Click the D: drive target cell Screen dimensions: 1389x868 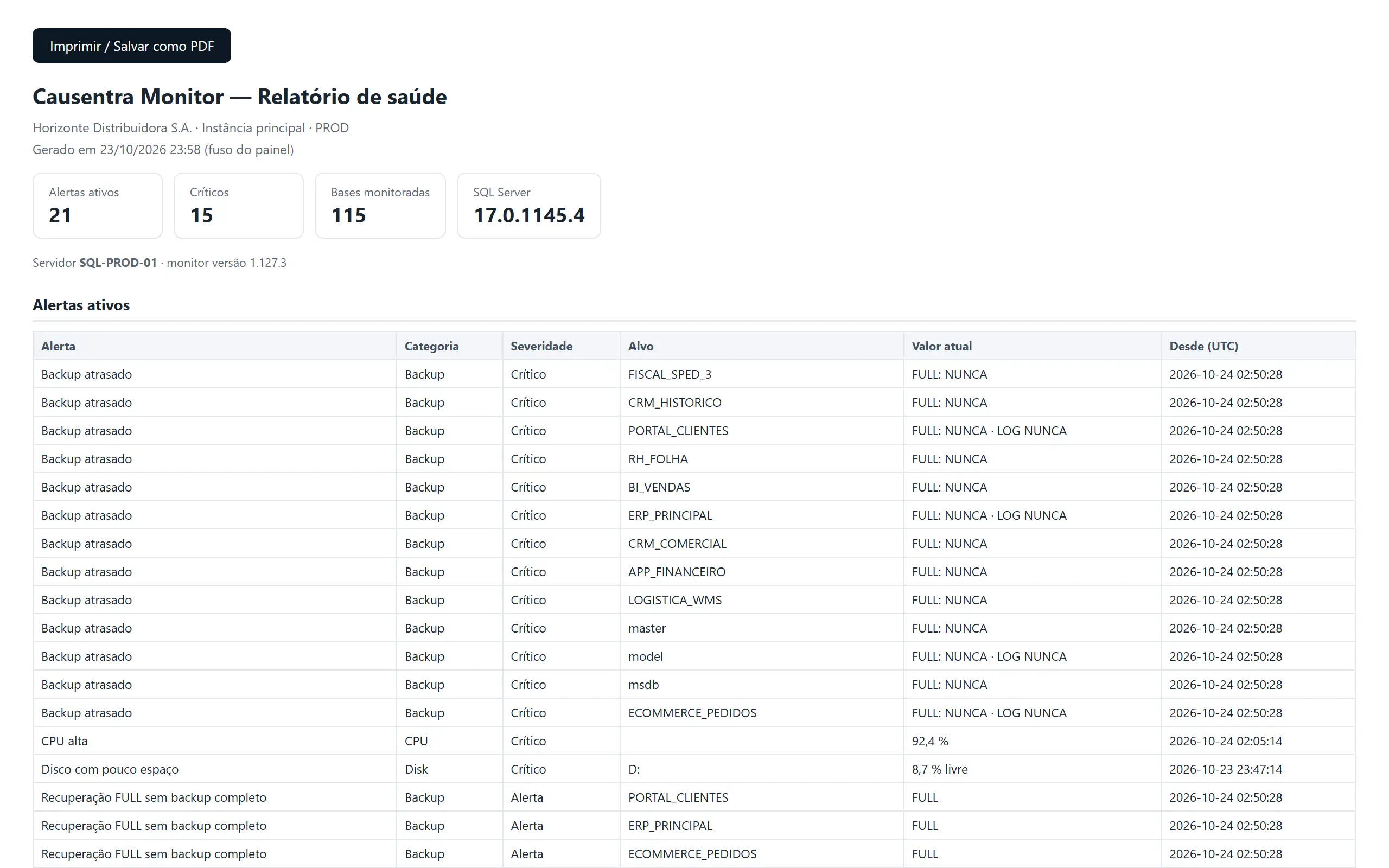761,769
